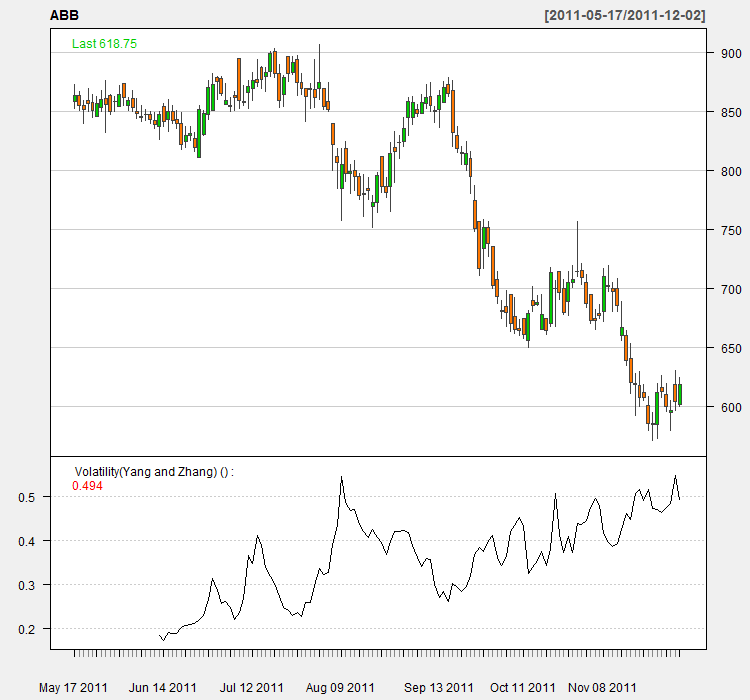Click the volatility peak around Aug 09 2011
Image resolution: width=750 pixels, height=700 pixels.
(x=342, y=477)
